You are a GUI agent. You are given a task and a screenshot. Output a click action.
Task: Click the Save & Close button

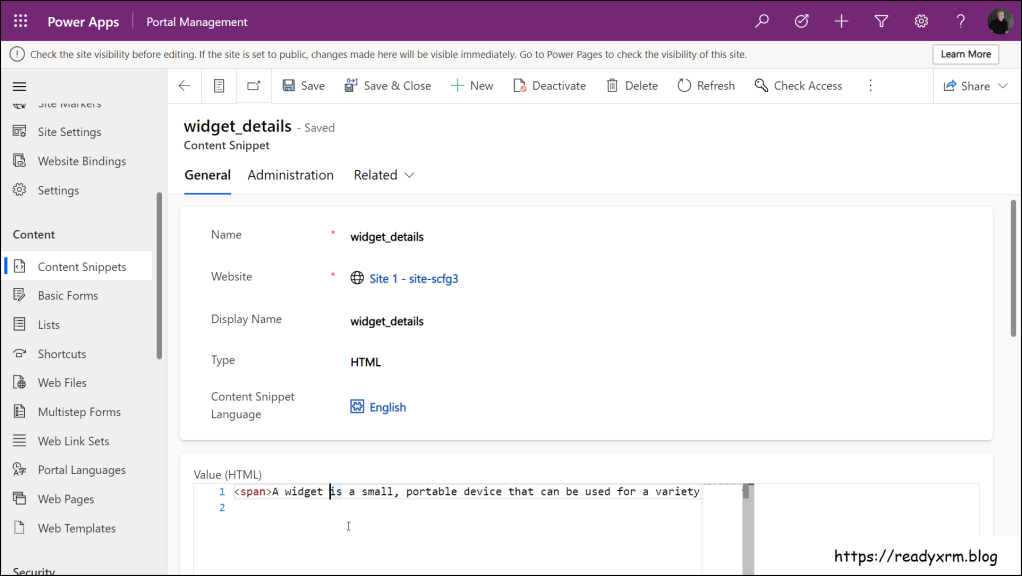coord(387,86)
